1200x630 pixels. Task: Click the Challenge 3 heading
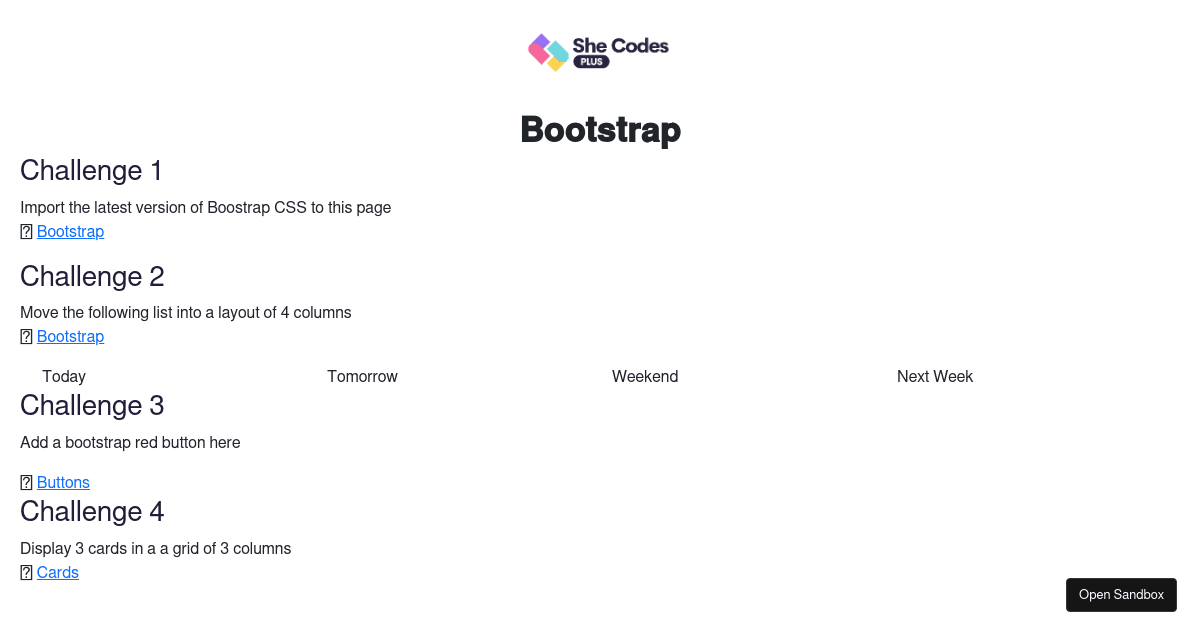point(92,405)
